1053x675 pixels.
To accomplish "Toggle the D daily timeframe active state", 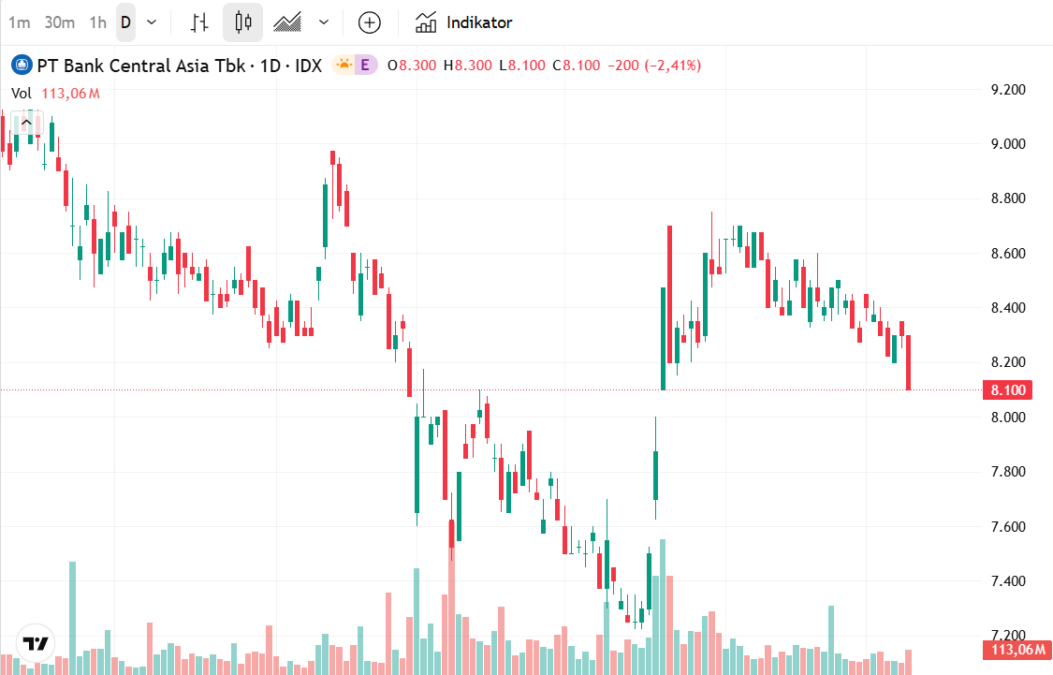I will click(x=125, y=21).
